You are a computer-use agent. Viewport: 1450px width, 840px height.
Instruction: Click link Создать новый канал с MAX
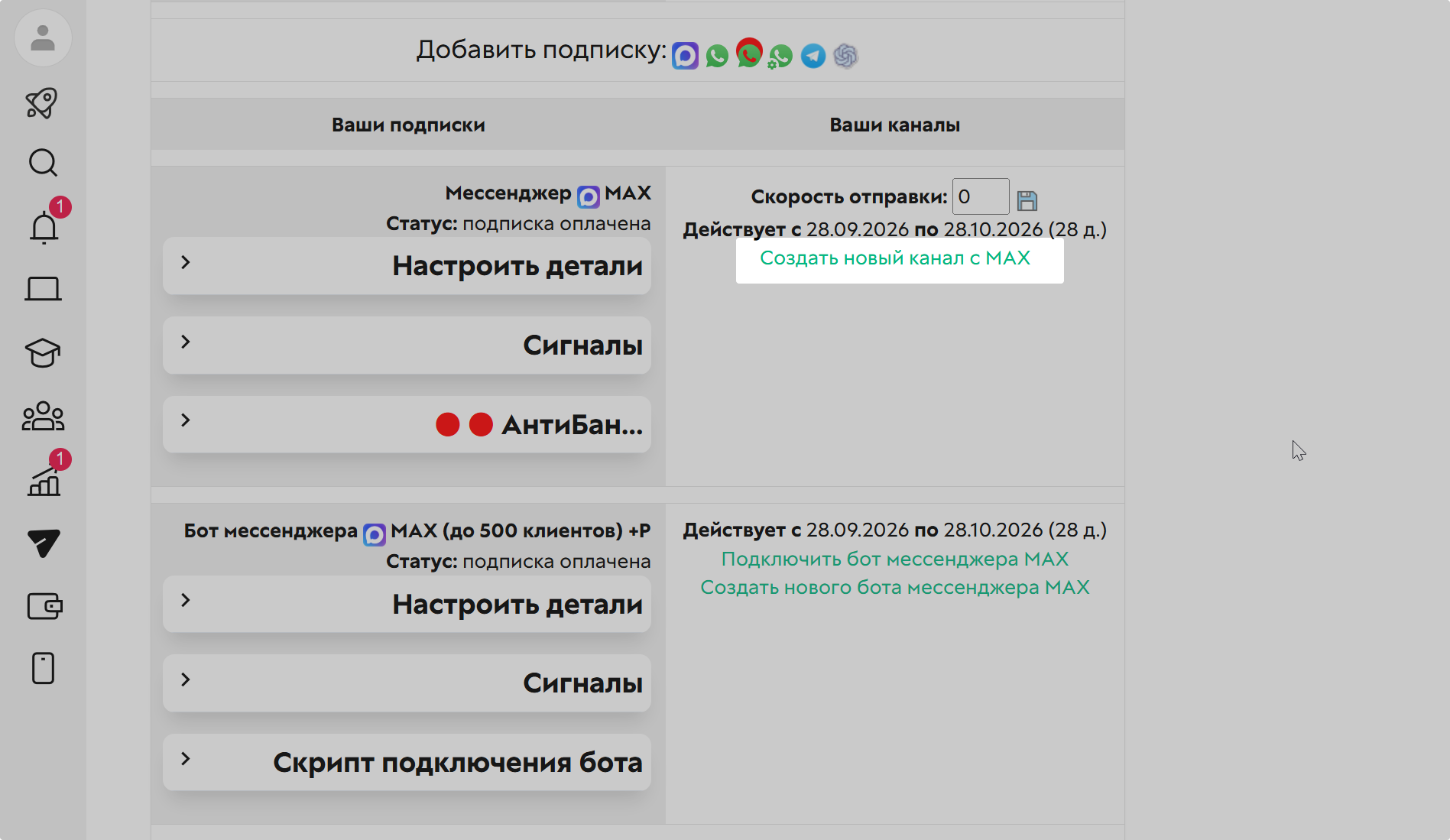[x=895, y=258]
